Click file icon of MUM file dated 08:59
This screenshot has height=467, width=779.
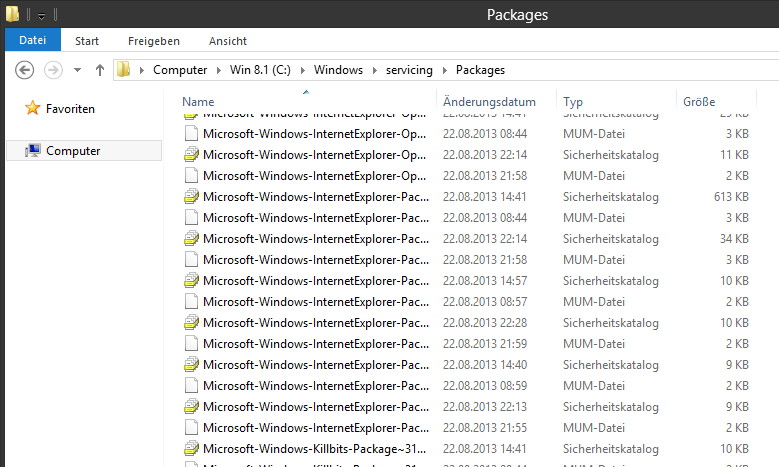[191, 386]
